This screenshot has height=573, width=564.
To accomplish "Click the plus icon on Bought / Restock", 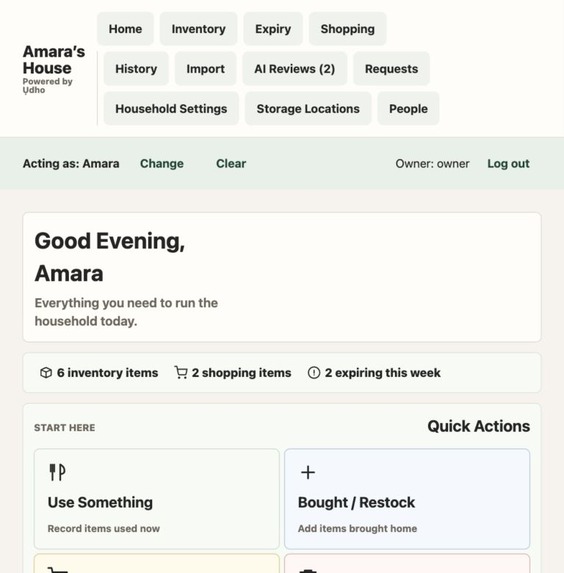I will point(308,472).
